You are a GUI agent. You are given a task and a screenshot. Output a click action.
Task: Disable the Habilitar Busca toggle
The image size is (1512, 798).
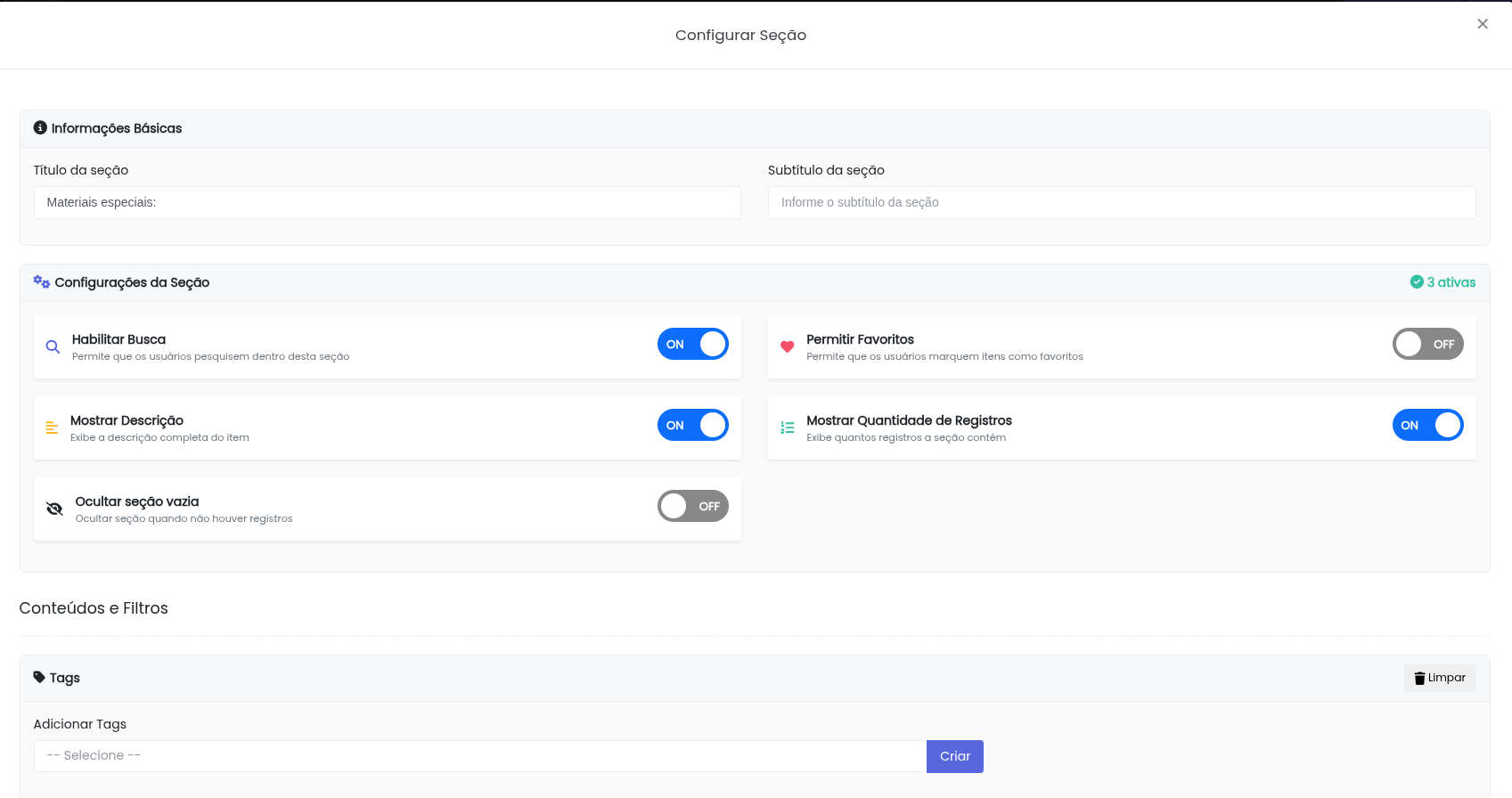click(x=692, y=345)
